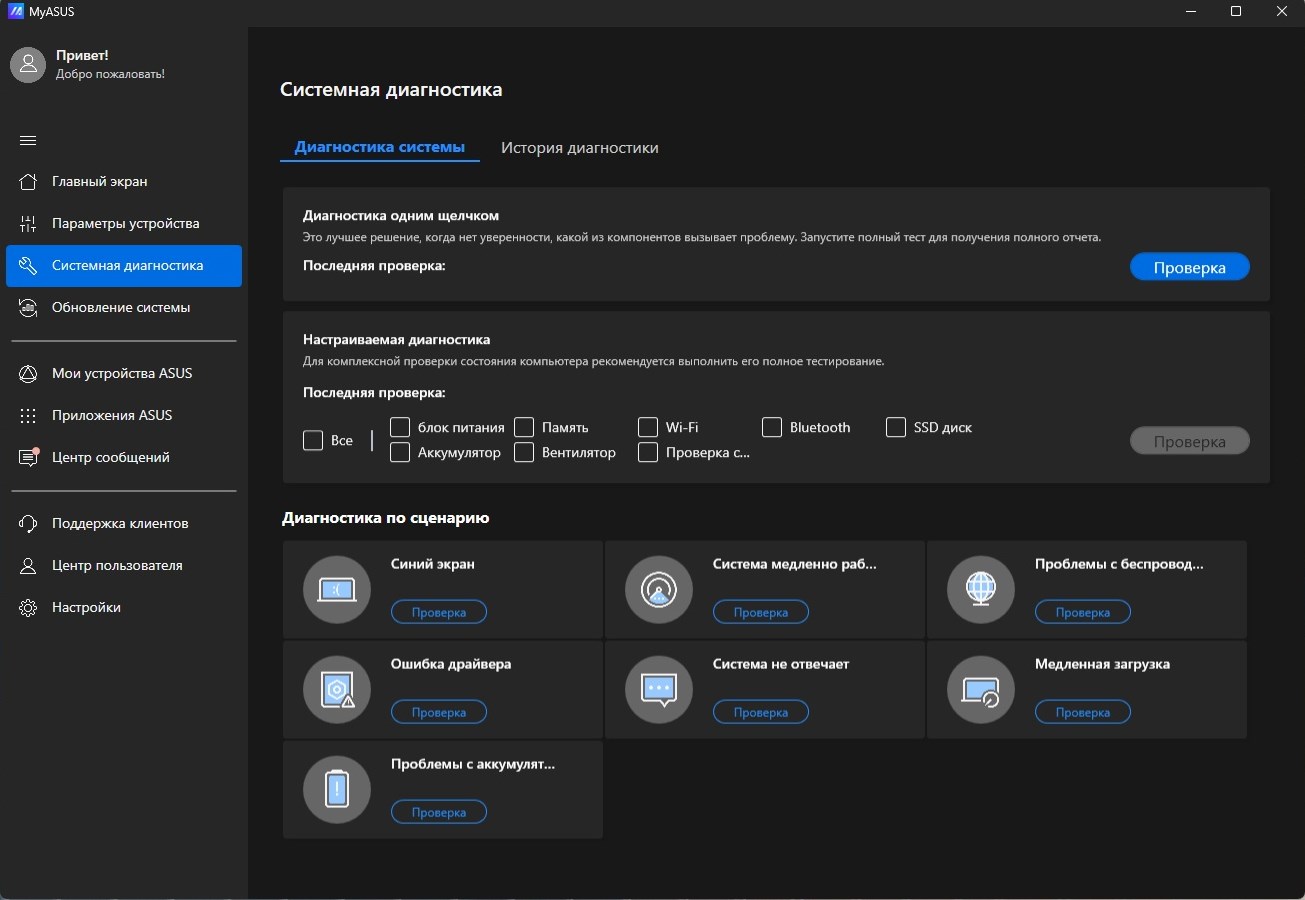
Task: Check the Все (All) checkbox
Action: coord(313,440)
